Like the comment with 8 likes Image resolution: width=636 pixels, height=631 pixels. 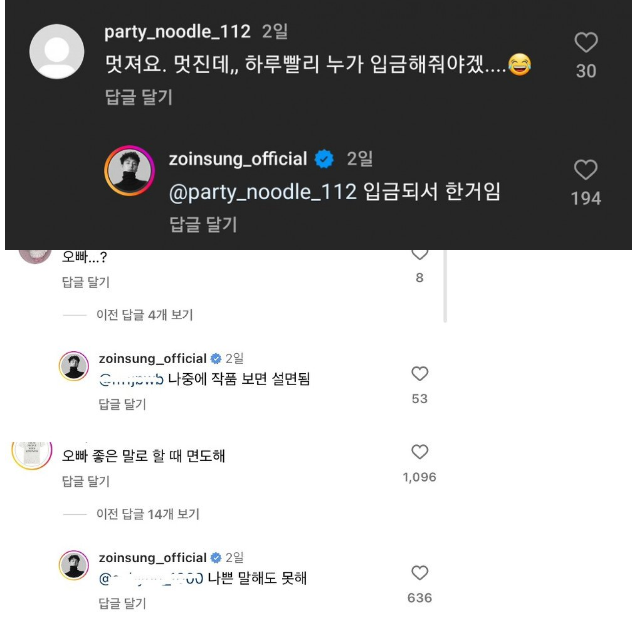point(420,254)
